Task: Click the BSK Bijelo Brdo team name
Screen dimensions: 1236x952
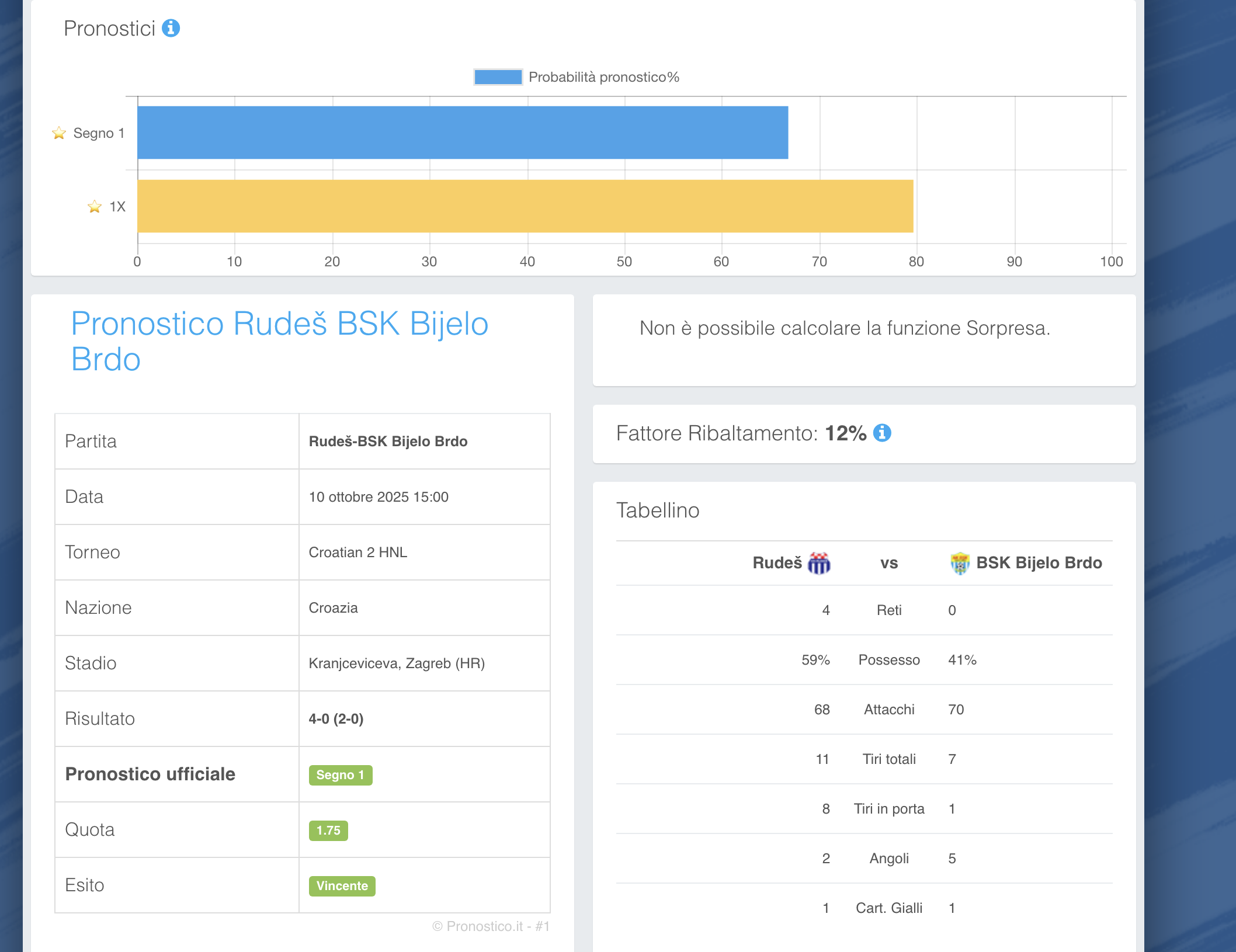Action: pyautogui.click(x=1039, y=563)
